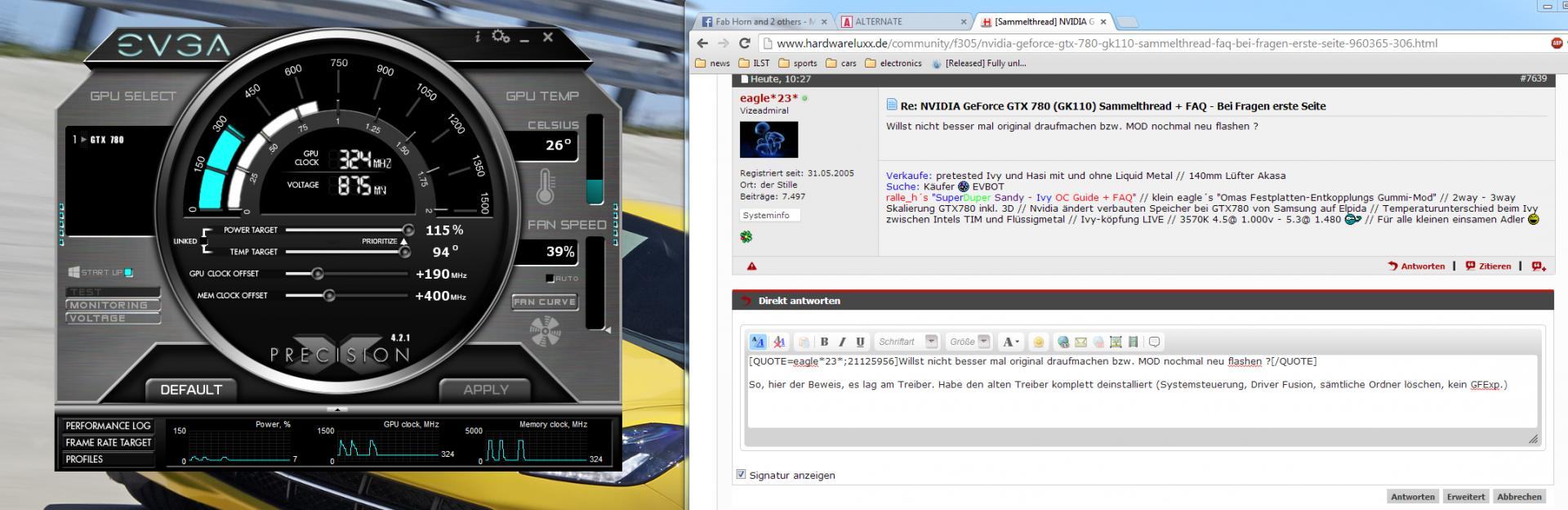
Task: Switch editor mode with the A/A icon
Action: pos(758,342)
